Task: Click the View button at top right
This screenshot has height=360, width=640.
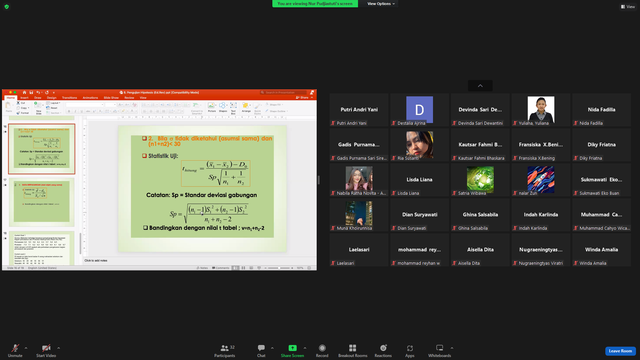Action: coord(628,7)
